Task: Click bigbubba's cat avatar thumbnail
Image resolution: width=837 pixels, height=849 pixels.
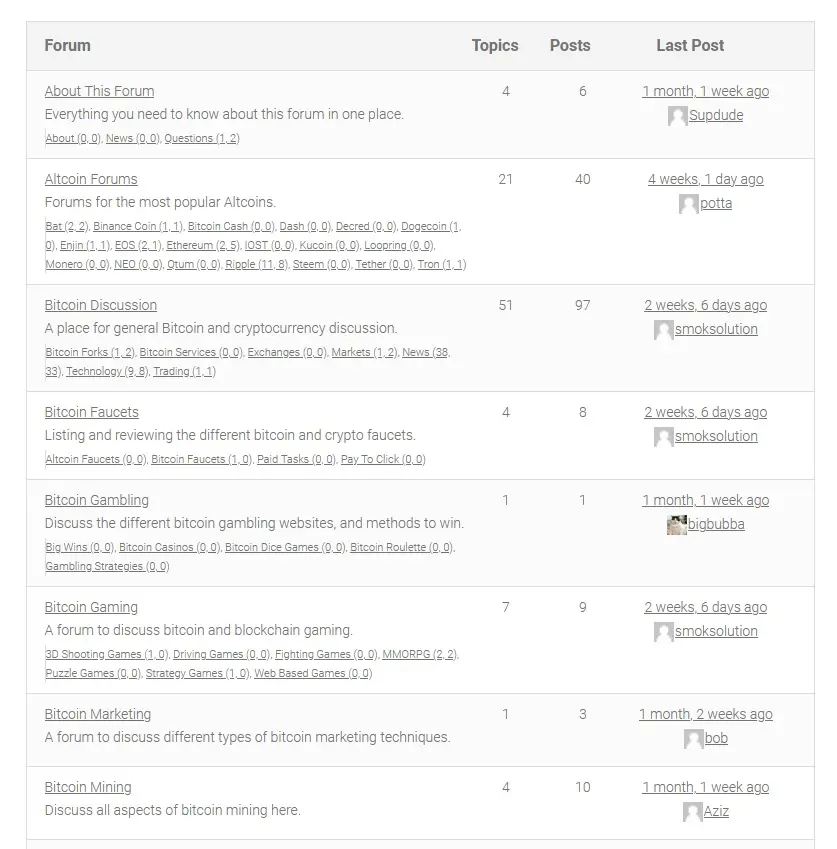Action: (x=677, y=525)
